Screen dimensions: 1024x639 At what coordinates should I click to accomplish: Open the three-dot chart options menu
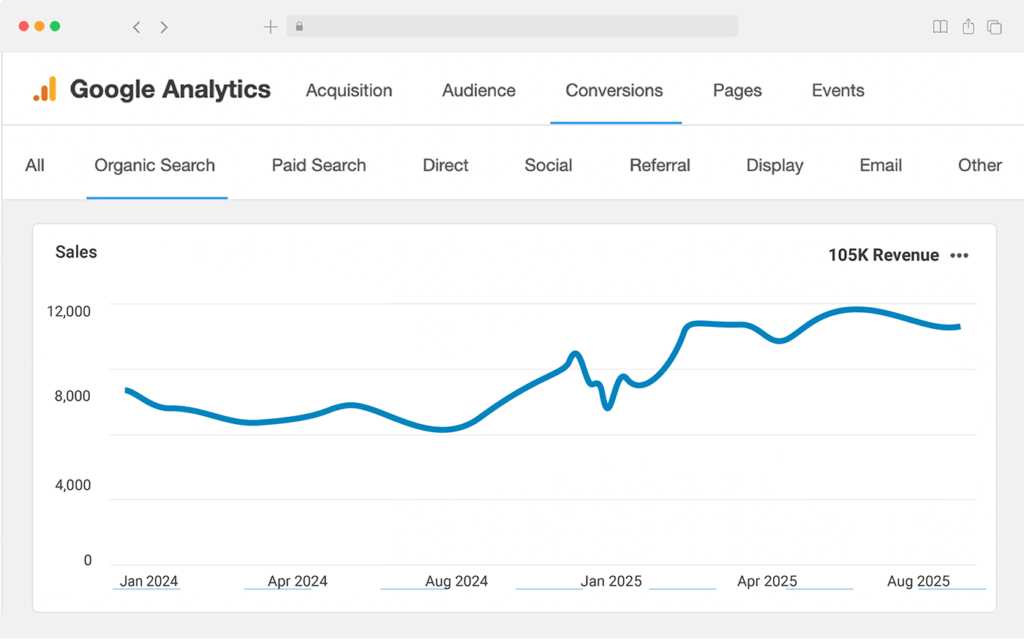click(x=959, y=255)
